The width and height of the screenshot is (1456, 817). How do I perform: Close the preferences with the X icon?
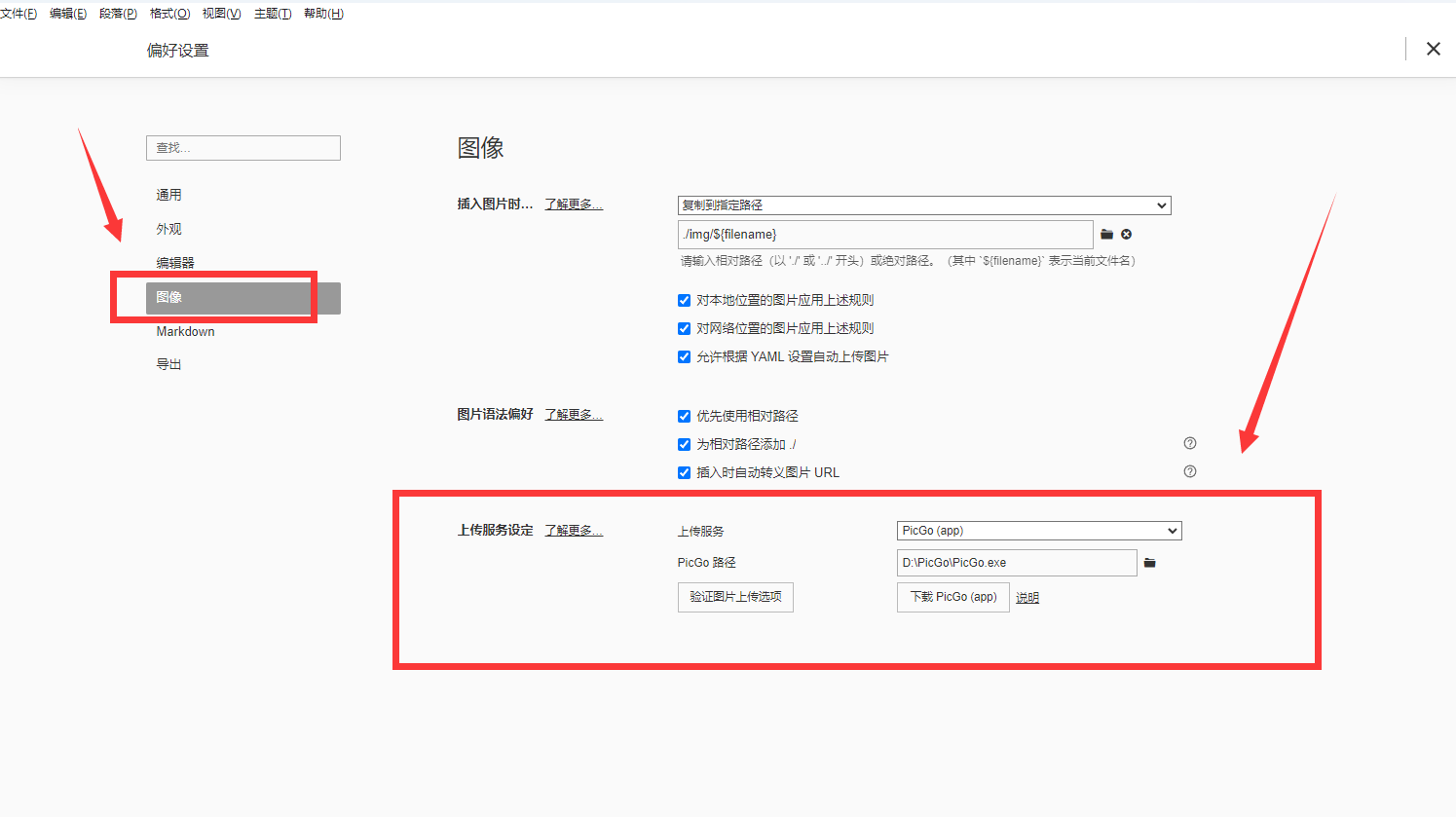coord(1433,49)
